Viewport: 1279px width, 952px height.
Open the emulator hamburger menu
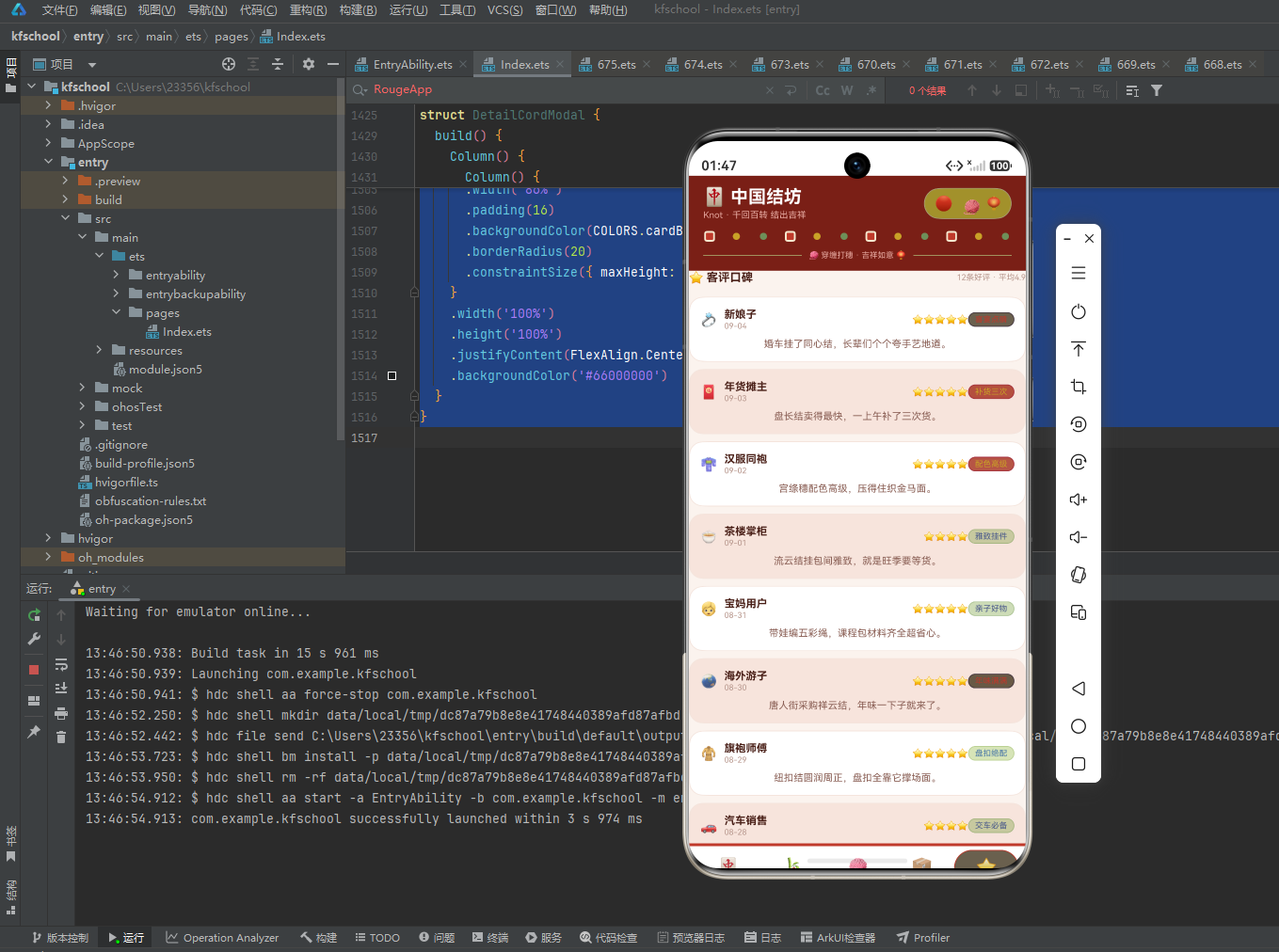pyautogui.click(x=1079, y=273)
